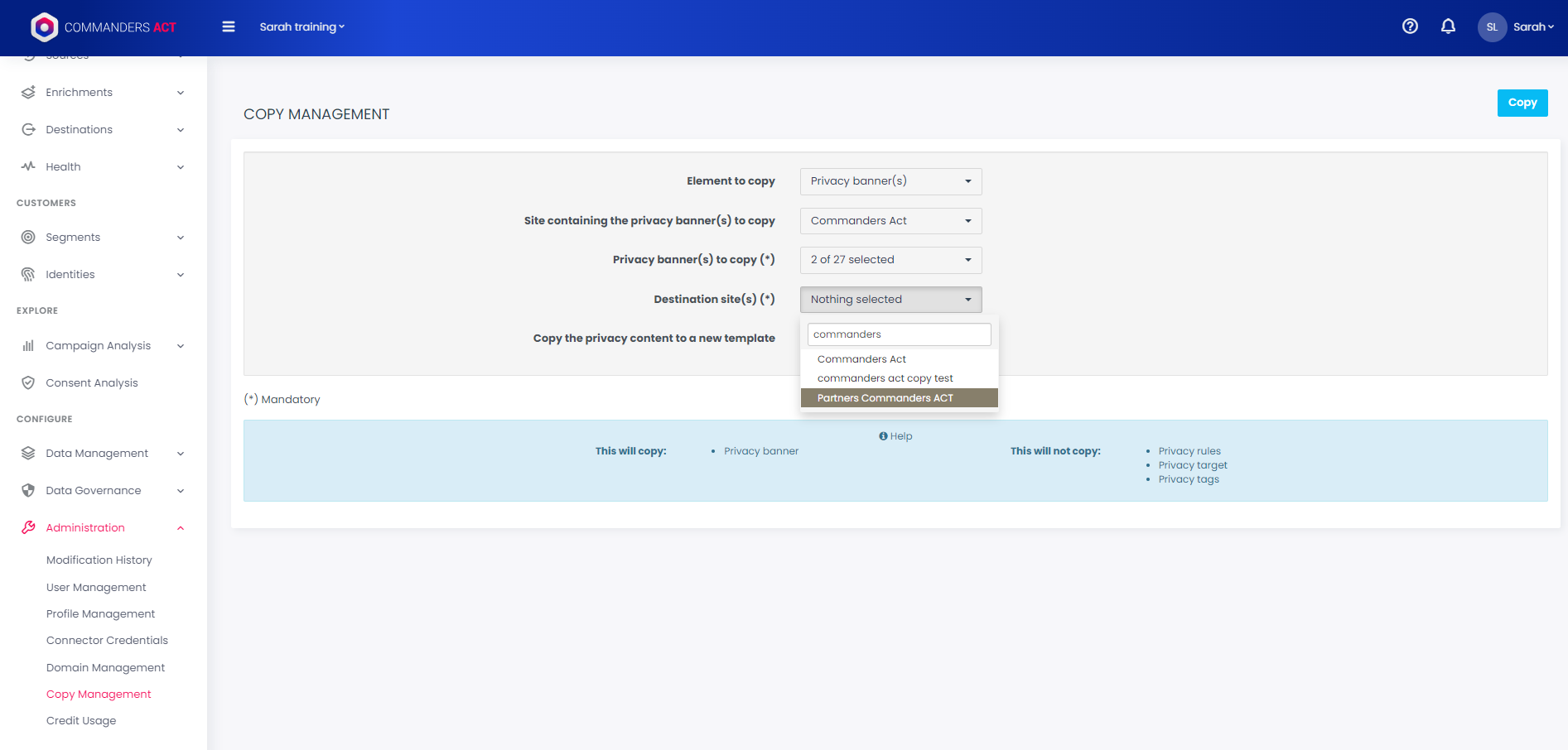This screenshot has height=750, width=1568.
Task: Select commanders act copy test option
Action: (885, 378)
